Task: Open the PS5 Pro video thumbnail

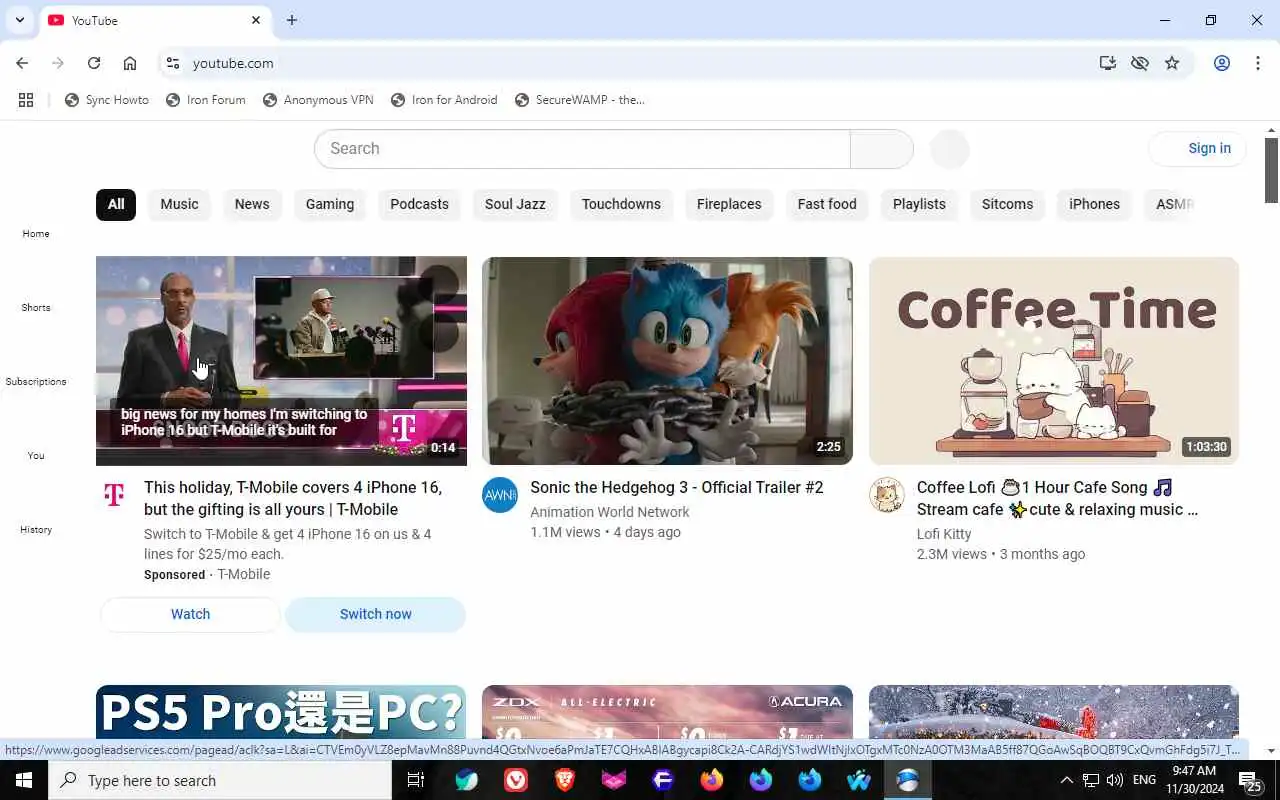Action: point(281,712)
